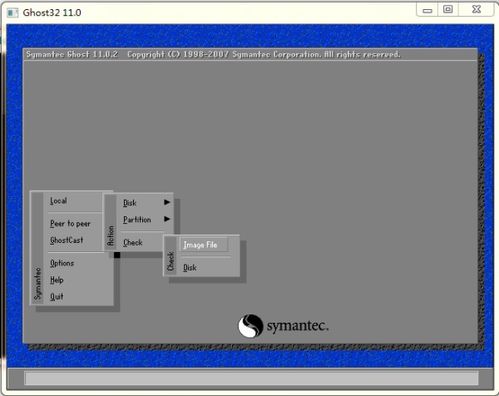Choose Partition in the Action menu
499x396 pixels.
[137, 219]
